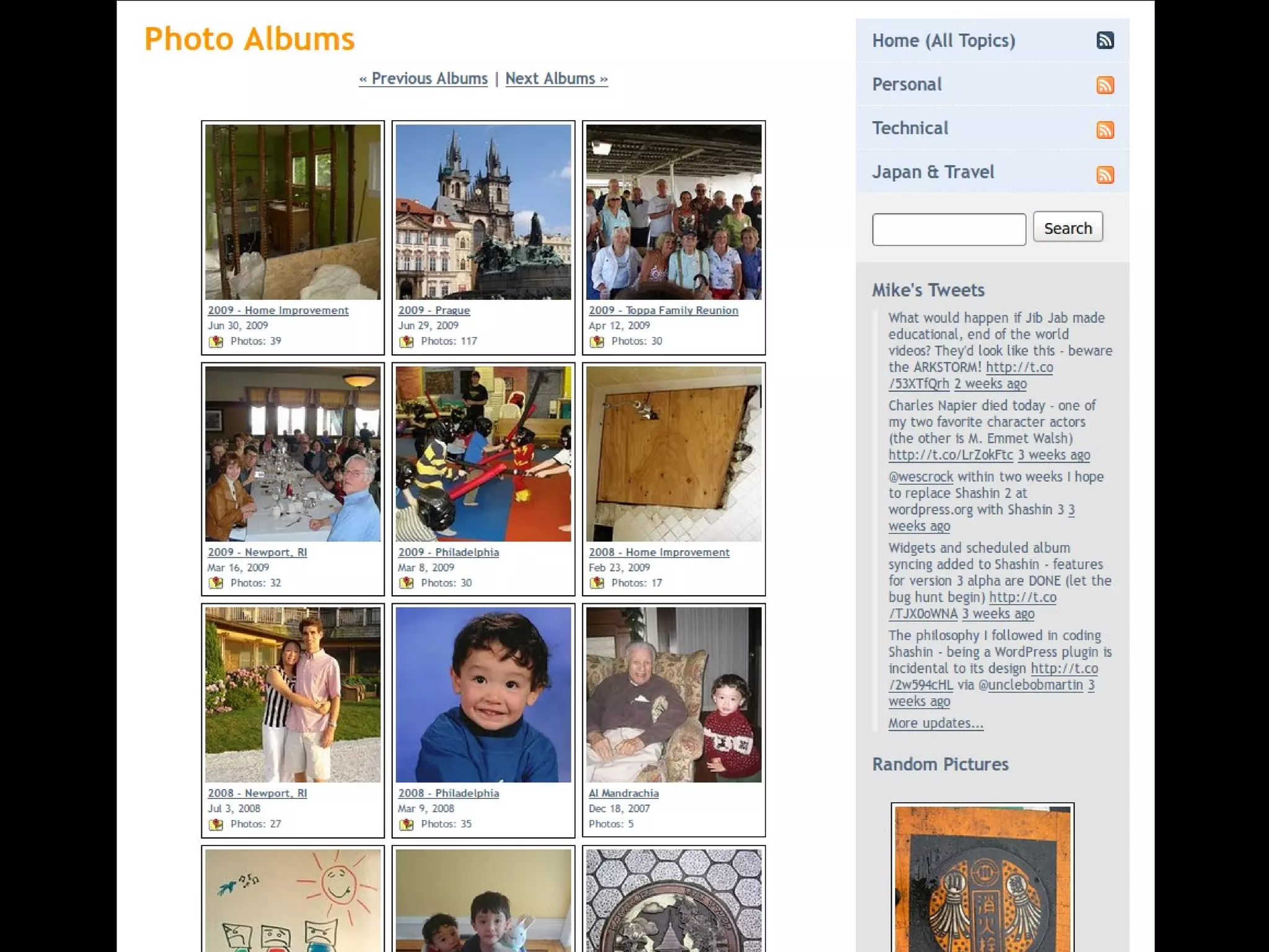Click Picasa icon under 2009 Home Improvement album

(x=216, y=341)
